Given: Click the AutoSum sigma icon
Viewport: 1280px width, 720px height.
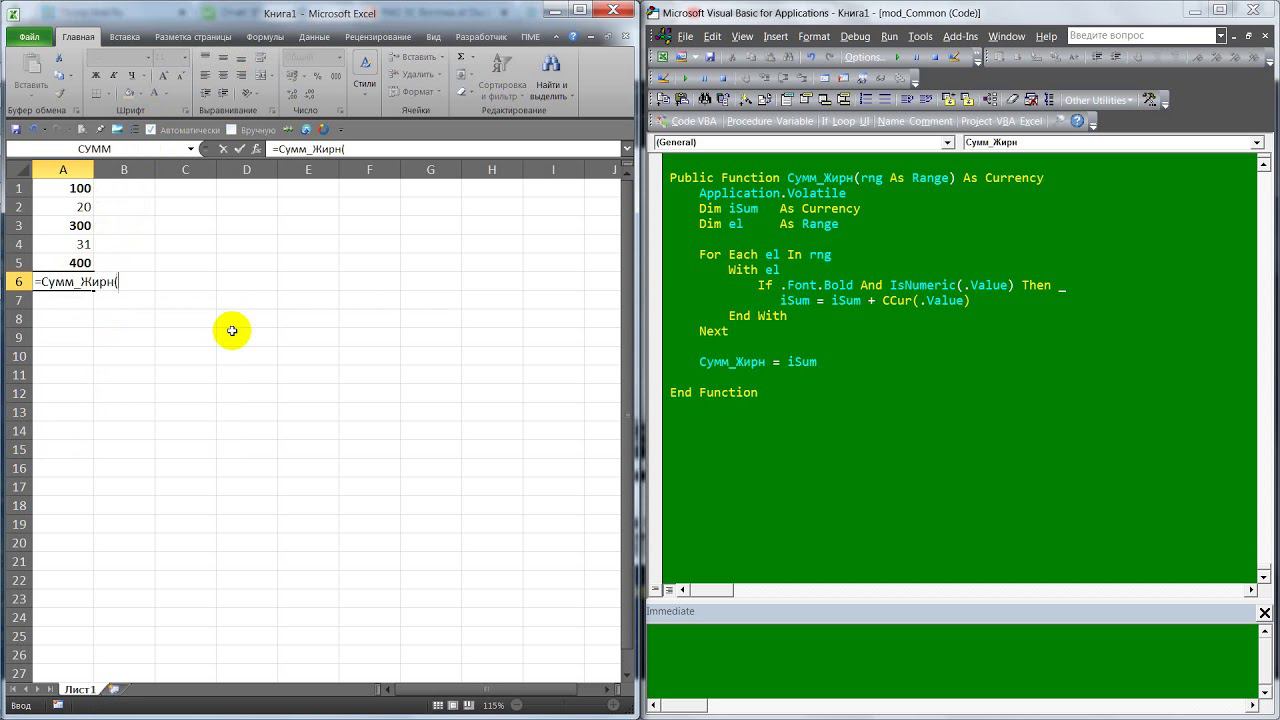Looking at the screenshot, I should (461, 57).
